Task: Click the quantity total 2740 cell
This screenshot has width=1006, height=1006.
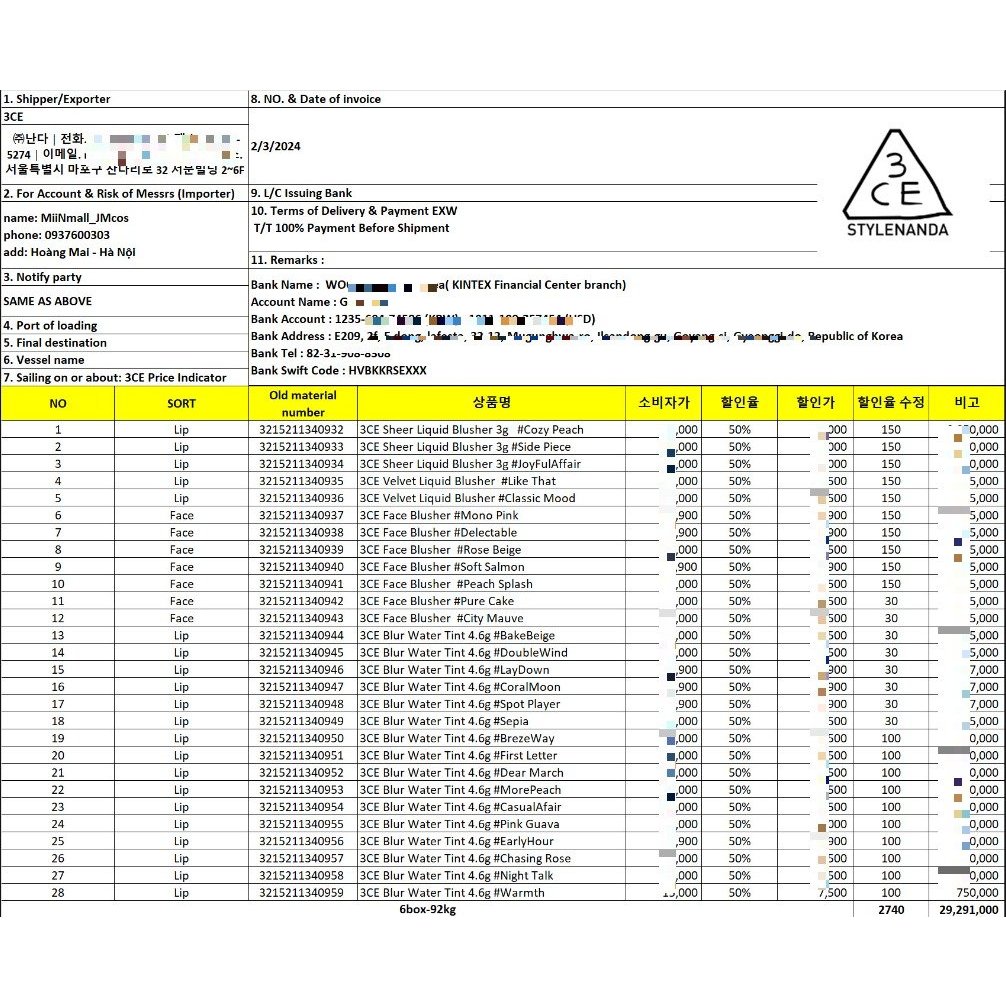Action: click(x=891, y=910)
